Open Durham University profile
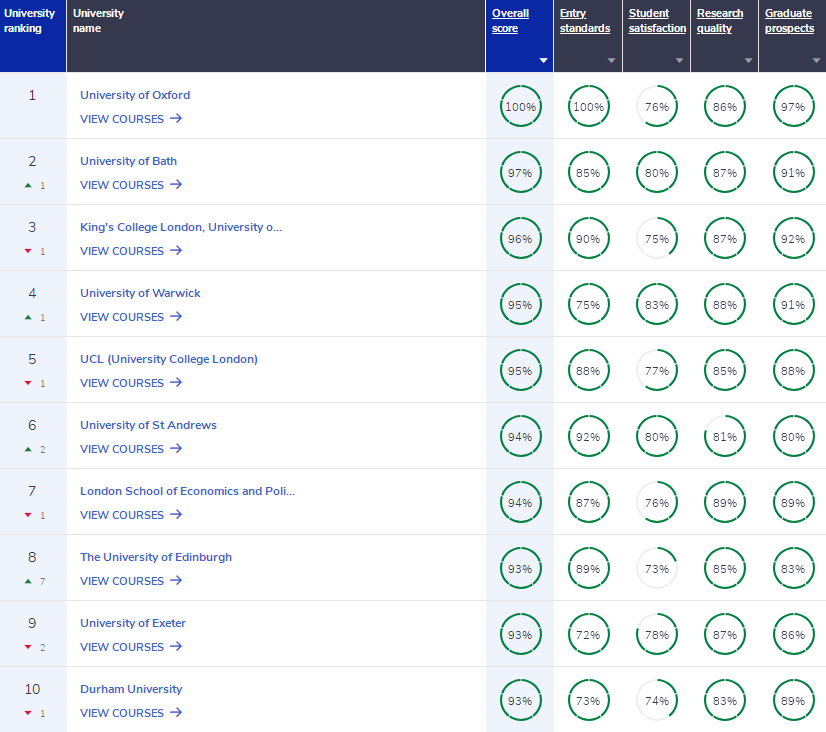This screenshot has height=732, width=826. pyautogui.click(x=131, y=689)
